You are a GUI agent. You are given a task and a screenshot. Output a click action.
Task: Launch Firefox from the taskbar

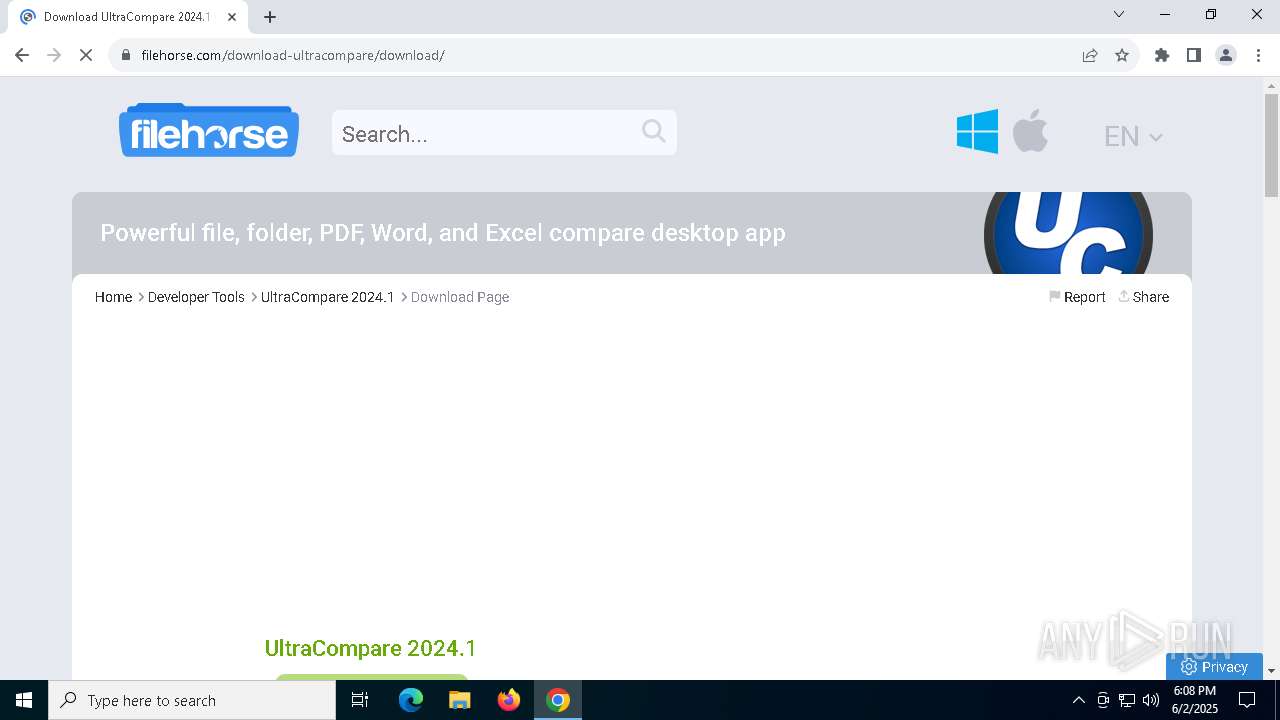click(x=509, y=700)
